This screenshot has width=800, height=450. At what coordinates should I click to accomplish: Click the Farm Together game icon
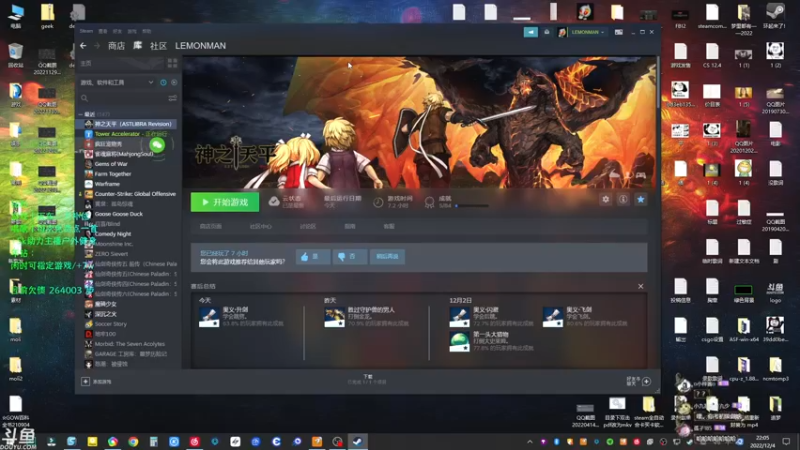pyautogui.click(x=88, y=174)
